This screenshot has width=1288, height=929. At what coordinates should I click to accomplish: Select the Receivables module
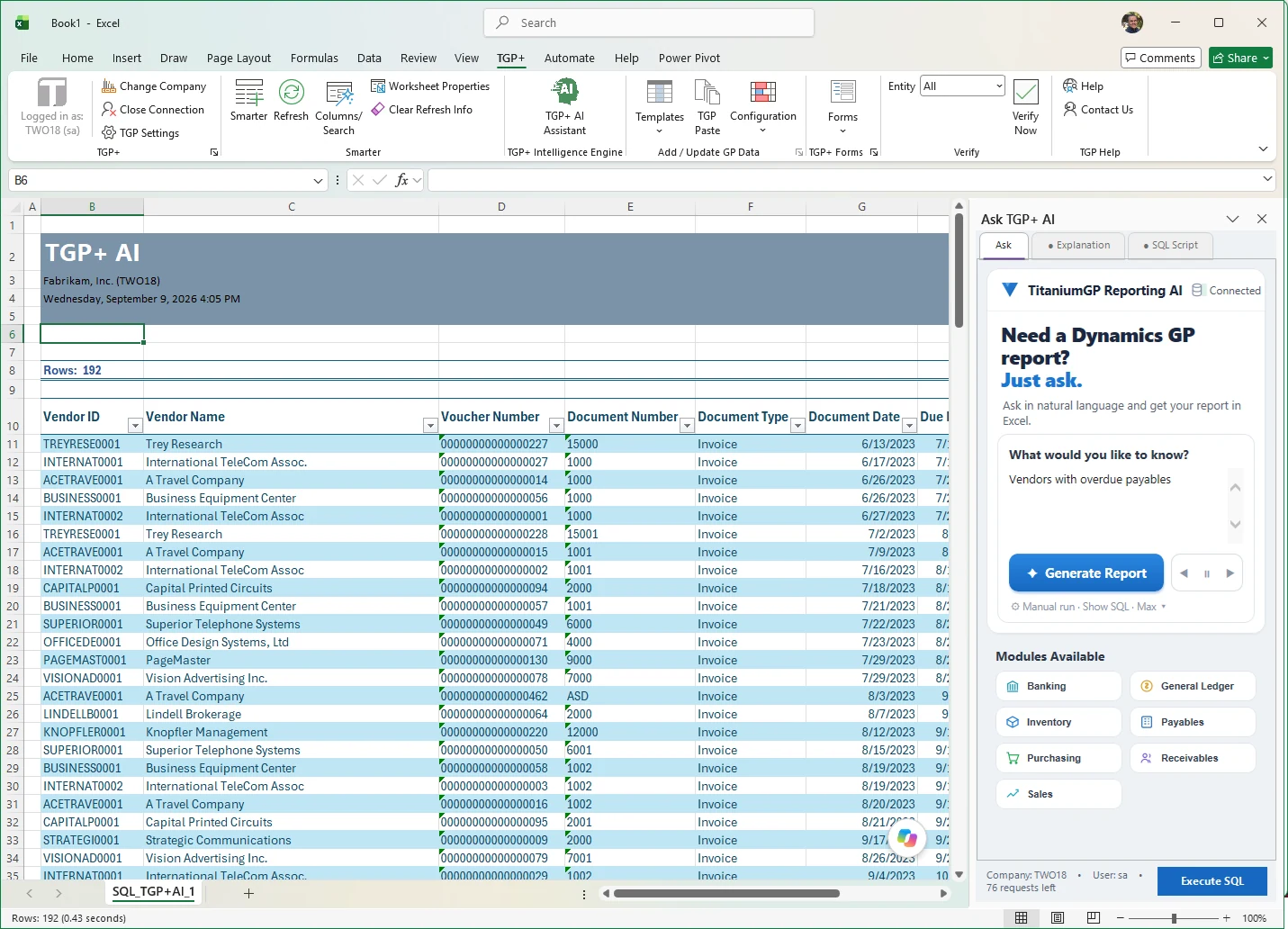tap(1193, 758)
